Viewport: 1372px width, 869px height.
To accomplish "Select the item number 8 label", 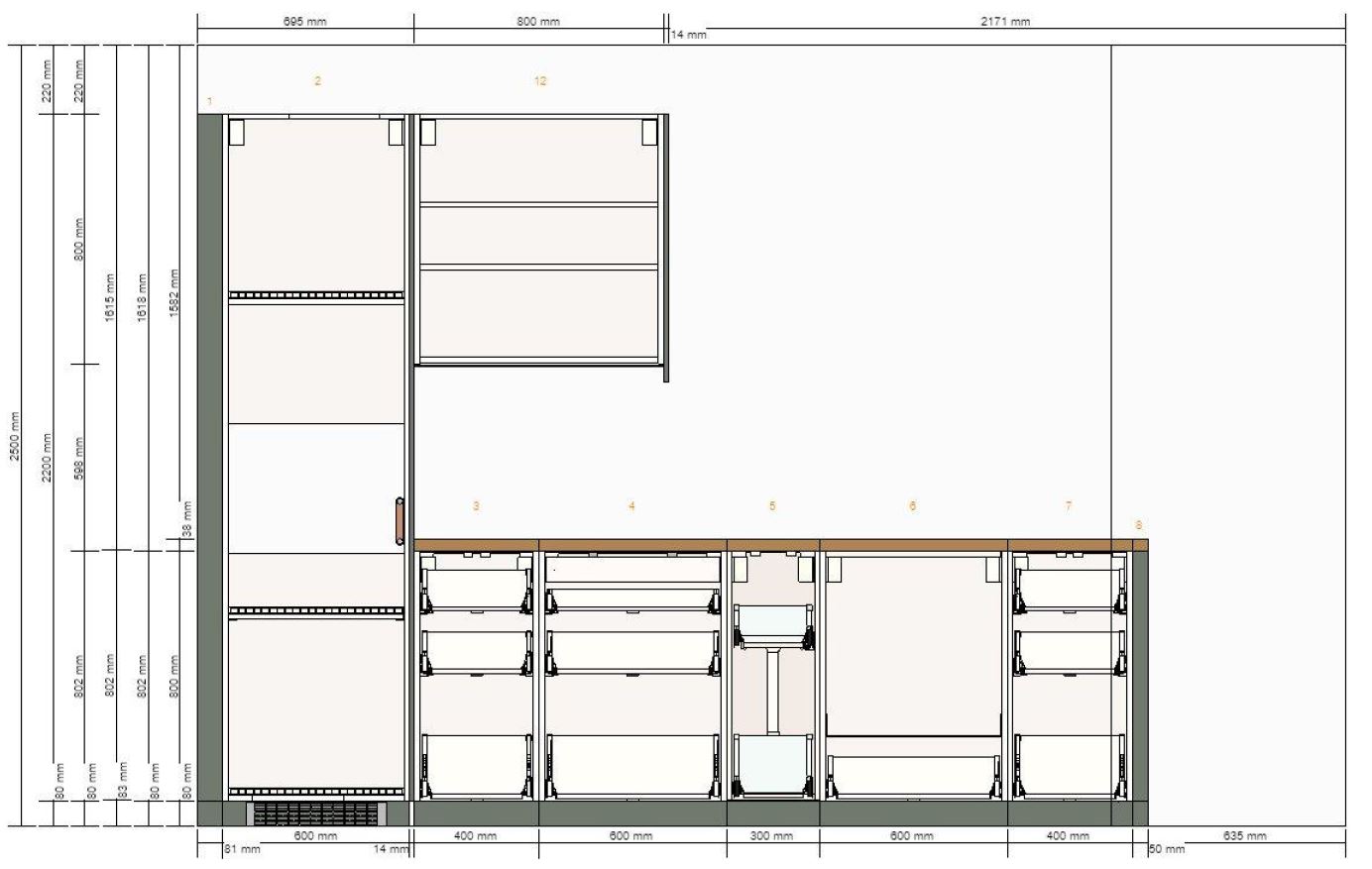I will pos(1138,525).
